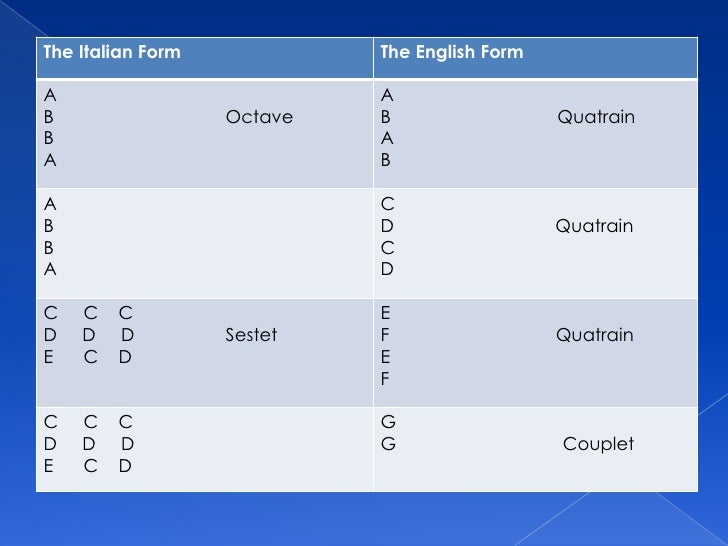Click the last F in EFEF quatrain
The height and width of the screenshot is (546, 728).
(x=385, y=378)
